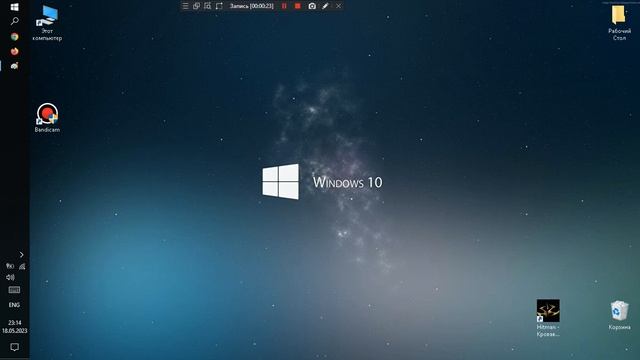This screenshot has height=360, width=640.
Task: Click the show-desktop strip at the taskbar end
Action: pyautogui.click(x=14, y=358)
